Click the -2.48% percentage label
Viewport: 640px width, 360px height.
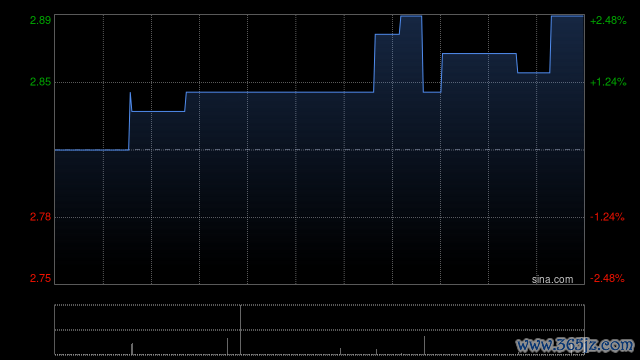607,278
